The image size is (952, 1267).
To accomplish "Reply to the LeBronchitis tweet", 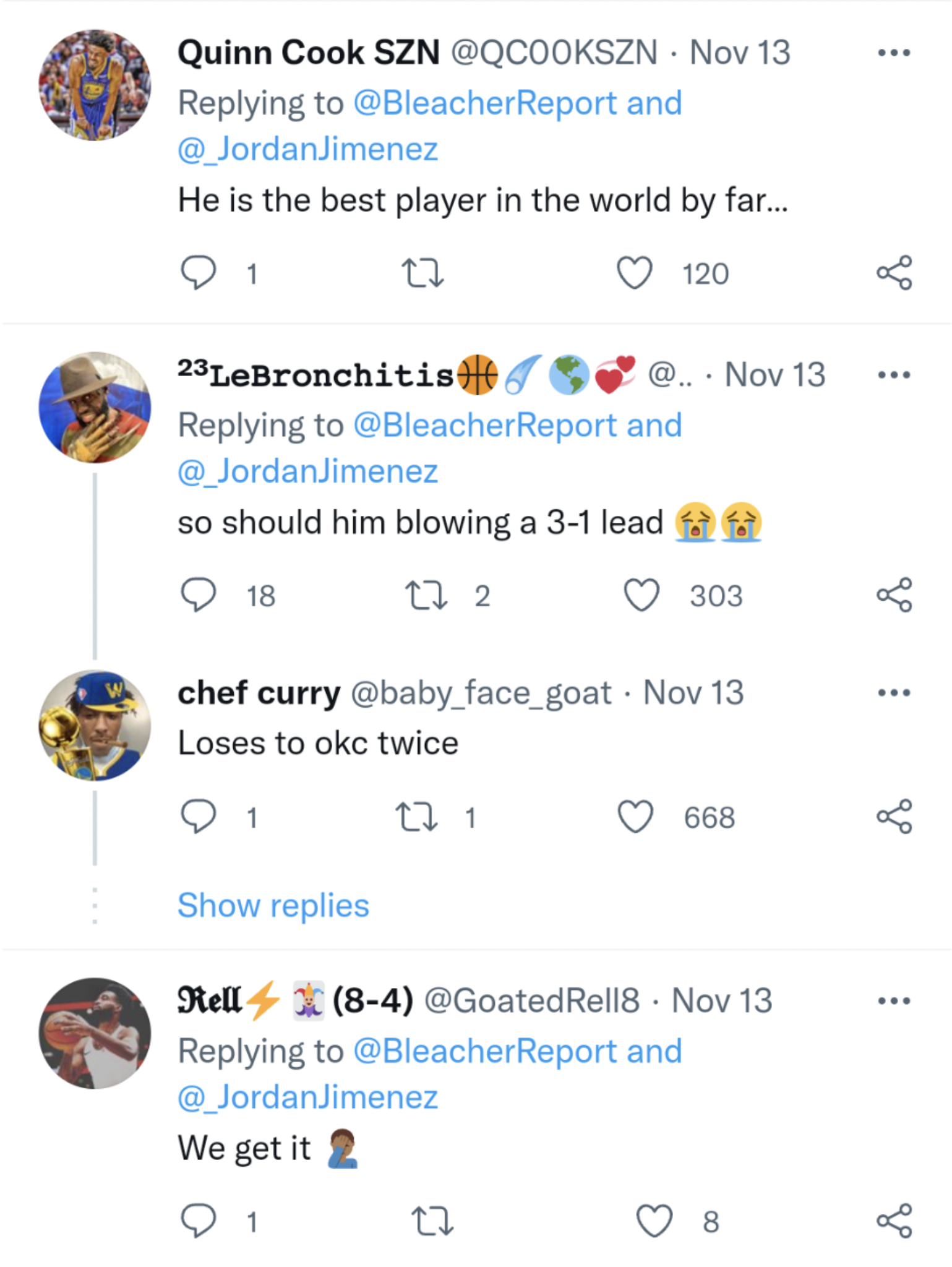I will 198,595.
